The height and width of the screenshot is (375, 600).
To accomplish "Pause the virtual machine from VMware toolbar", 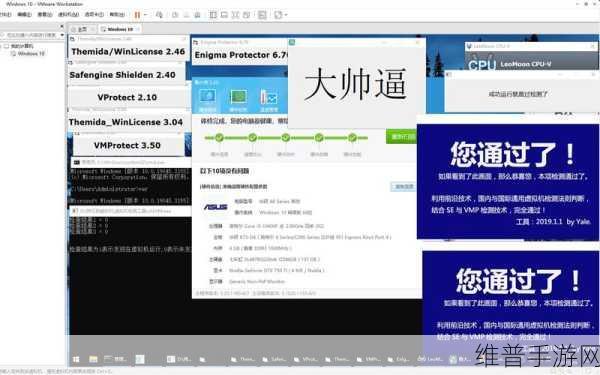I will (x=137, y=15).
